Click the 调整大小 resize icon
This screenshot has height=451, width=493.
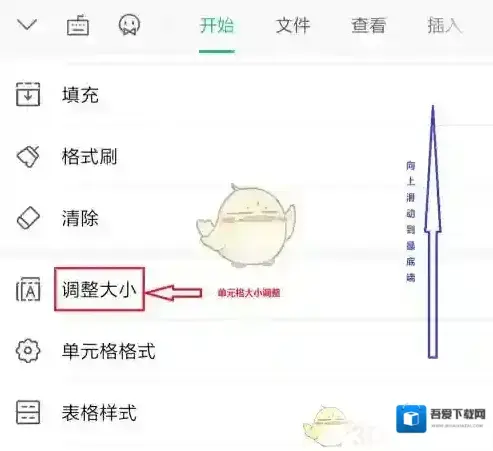[x=28, y=289]
